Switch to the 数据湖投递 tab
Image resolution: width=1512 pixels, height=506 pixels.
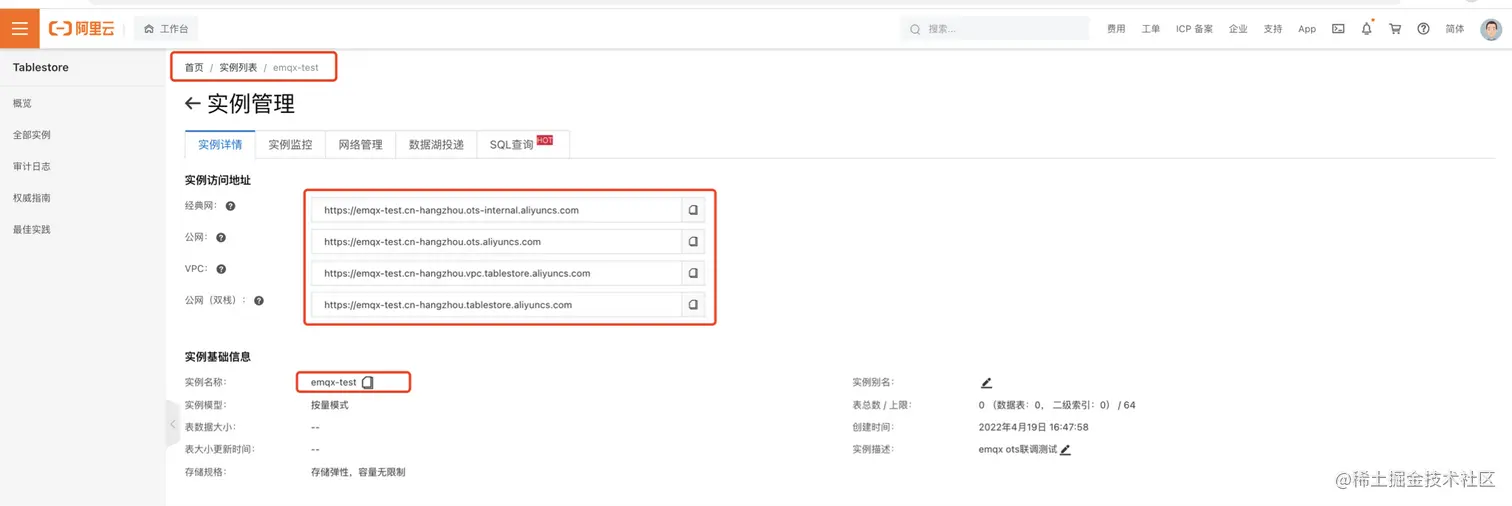[x=436, y=144]
